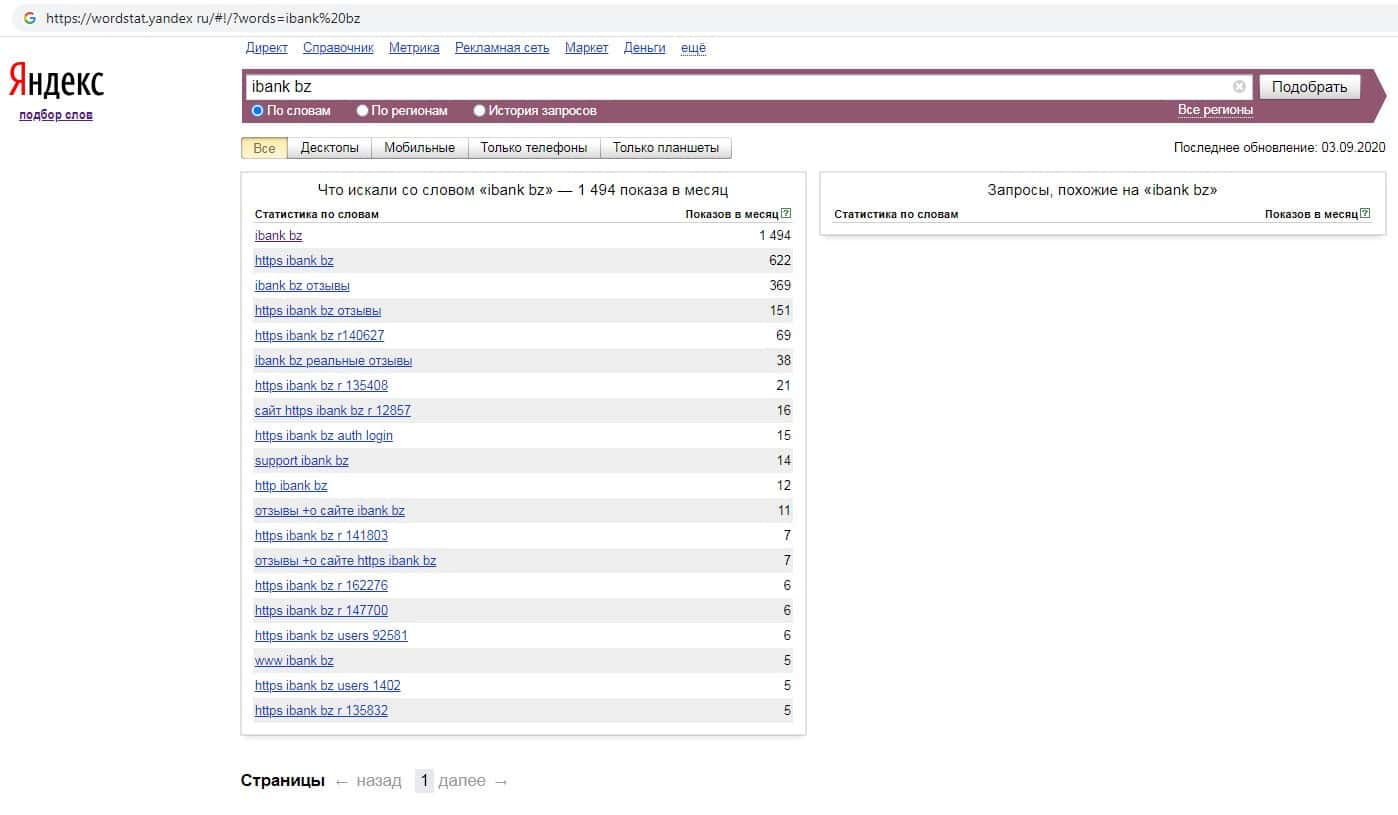Click the Yandex logo

point(56,81)
